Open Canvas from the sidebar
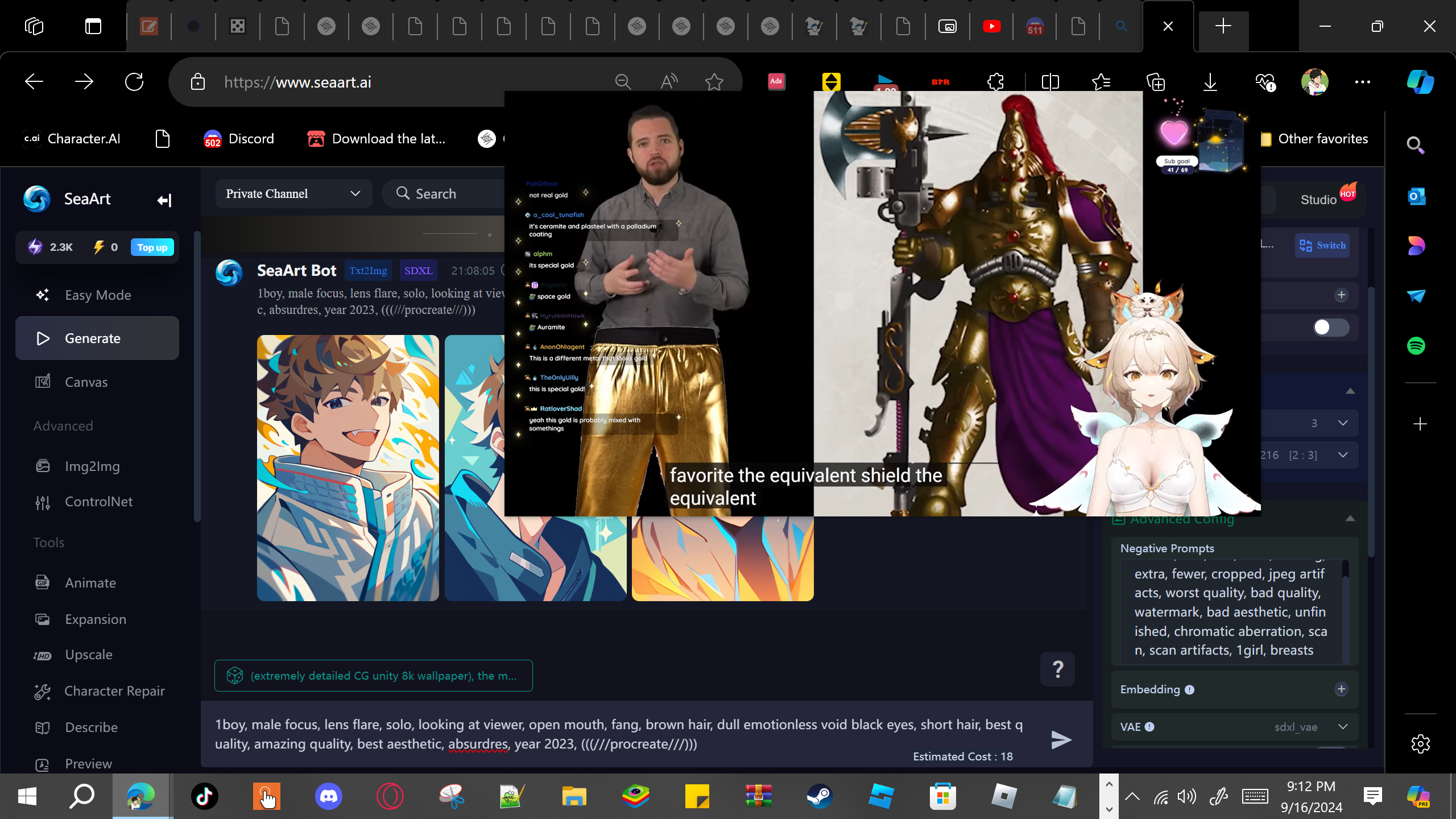The image size is (1456, 819). pyautogui.click(x=97, y=382)
